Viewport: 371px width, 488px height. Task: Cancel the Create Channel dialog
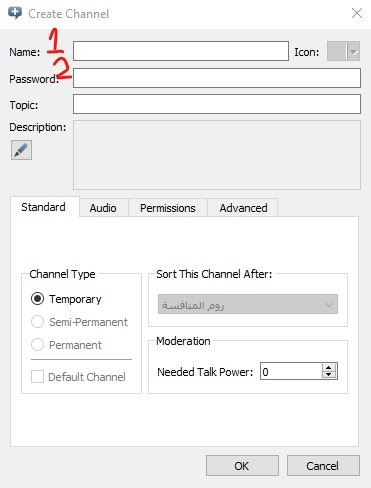(x=323, y=466)
